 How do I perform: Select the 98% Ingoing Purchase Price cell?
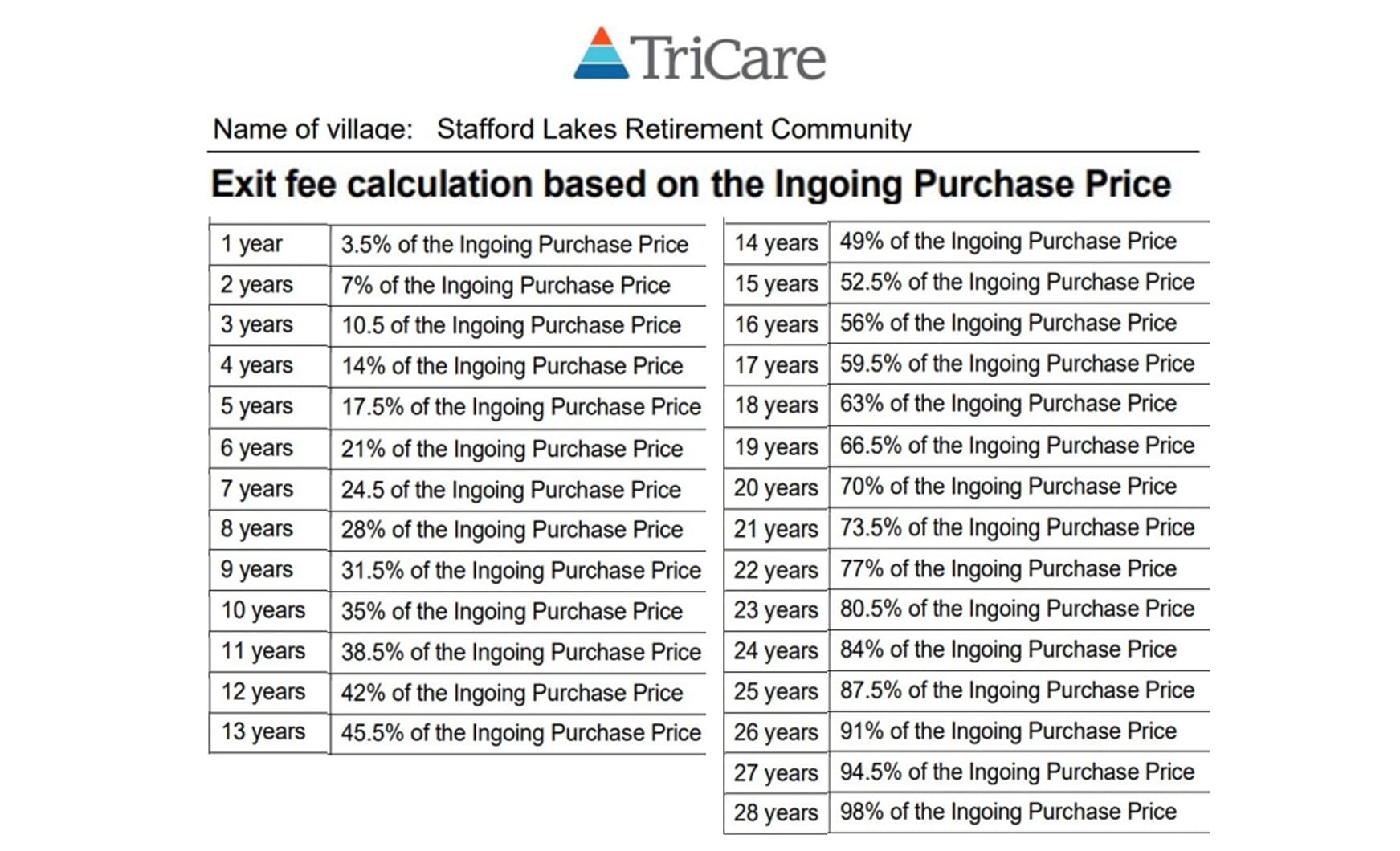(x=1008, y=812)
